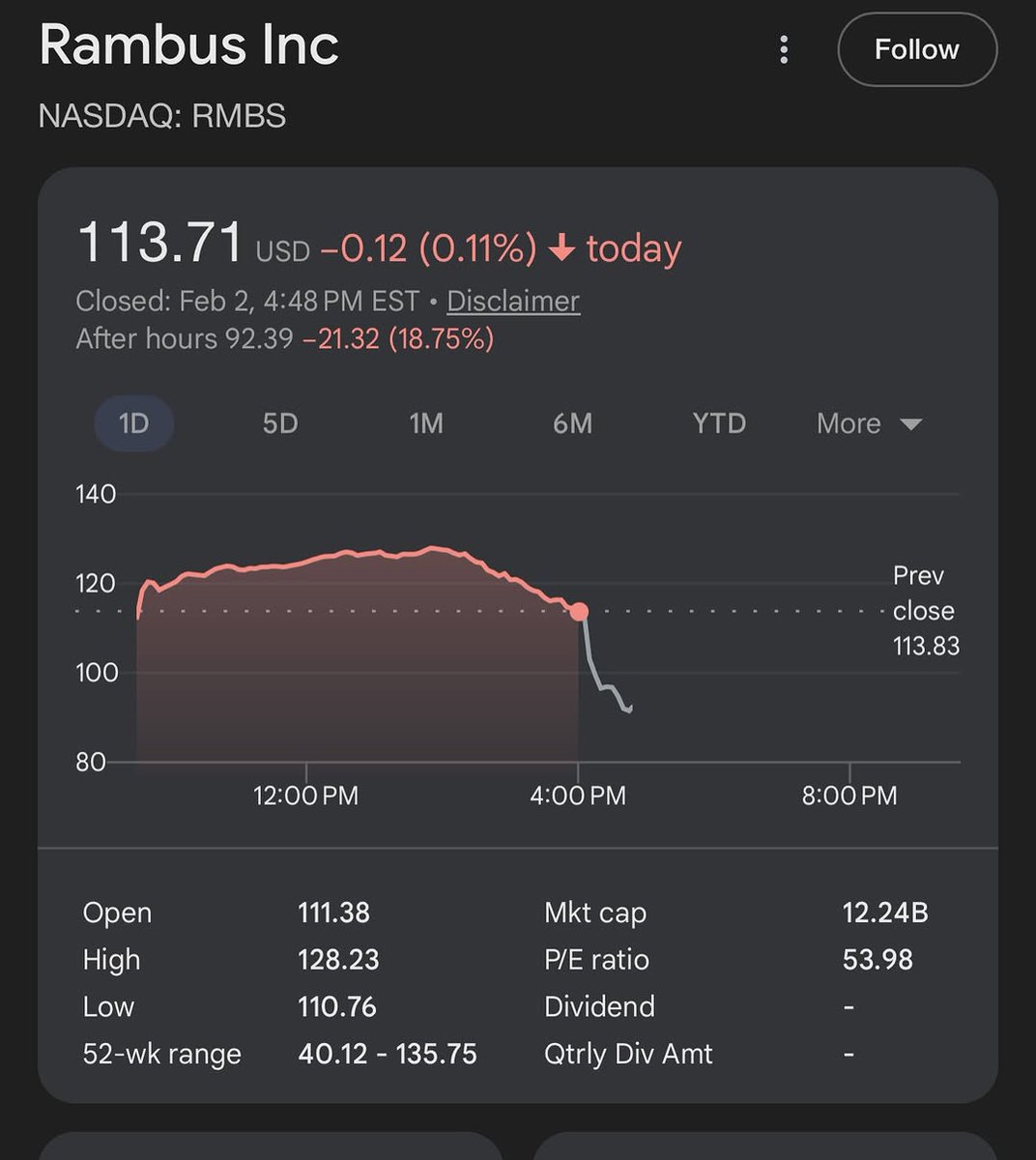Open the Disclaimer link
This screenshot has height=1160, width=1036.
[513, 301]
